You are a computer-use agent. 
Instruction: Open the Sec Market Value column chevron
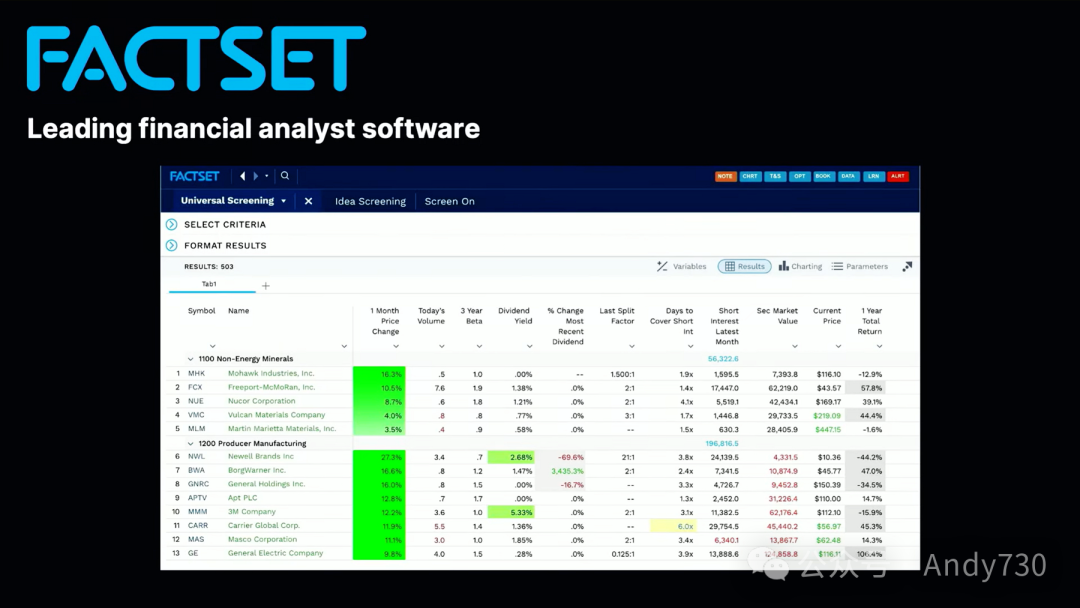point(795,346)
